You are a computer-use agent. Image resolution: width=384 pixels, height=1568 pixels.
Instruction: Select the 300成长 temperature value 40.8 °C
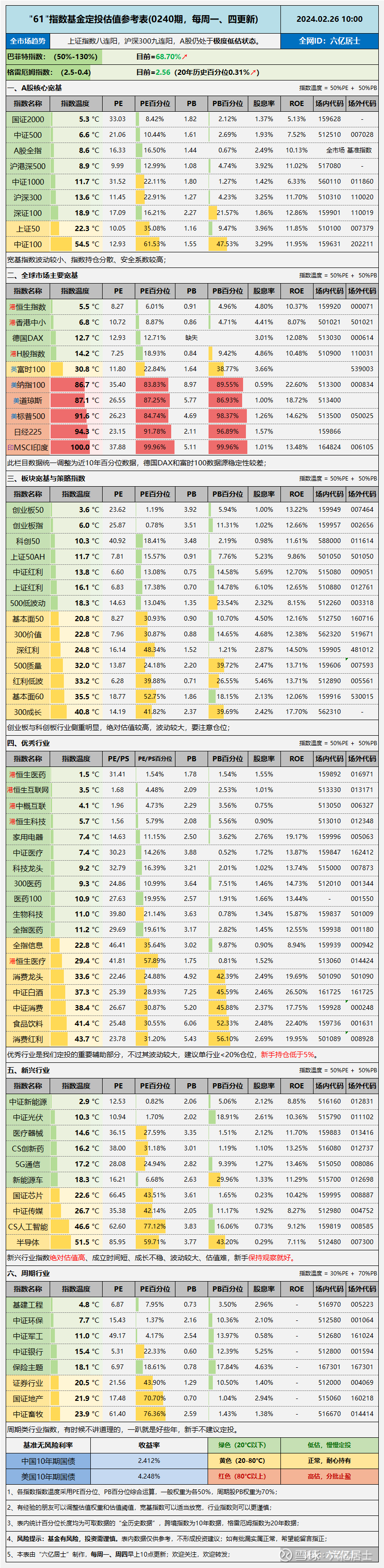(86, 712)
